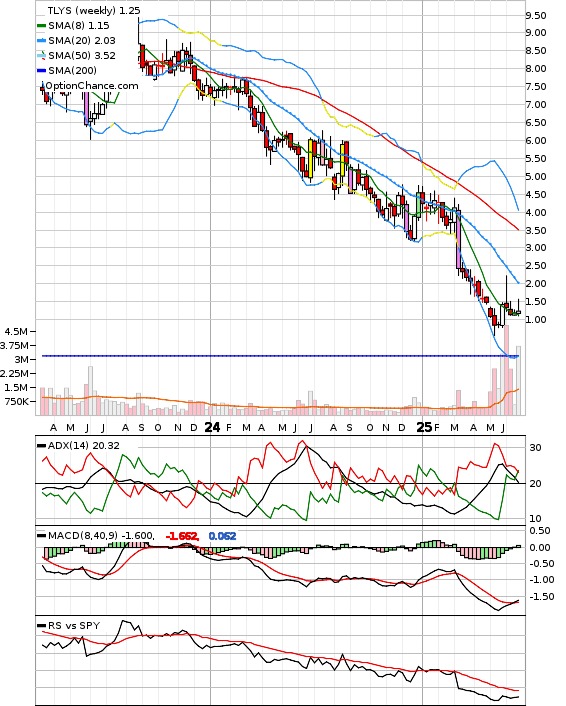Screen dimensions: 566x706
Task: Click the TLYS (weekly) 1.25 chart title
Action: 94,10
